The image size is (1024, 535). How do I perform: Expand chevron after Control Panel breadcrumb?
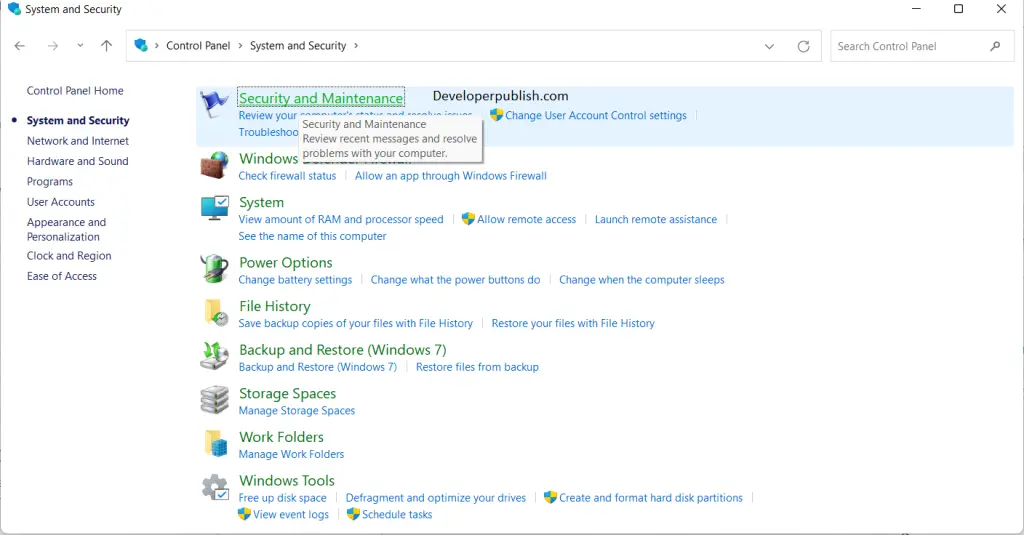[240, 46]
